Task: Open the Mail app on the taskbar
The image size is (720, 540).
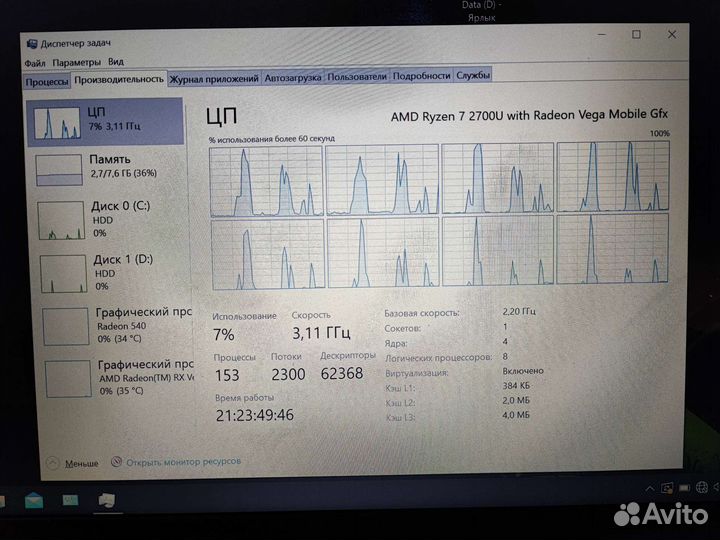Action: click(x=34, y=500)
